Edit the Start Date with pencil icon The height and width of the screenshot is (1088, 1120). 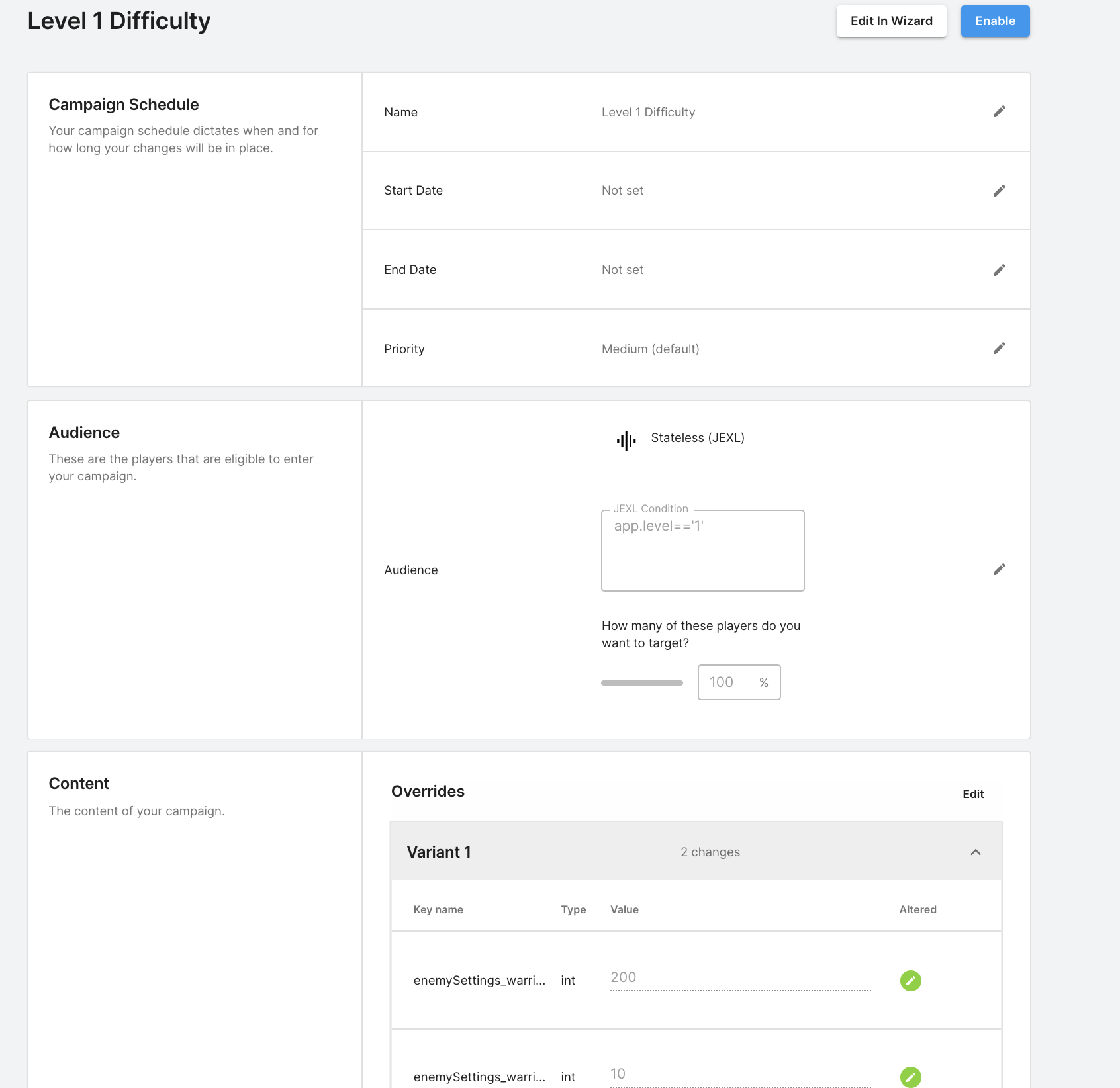coord(999,191)
